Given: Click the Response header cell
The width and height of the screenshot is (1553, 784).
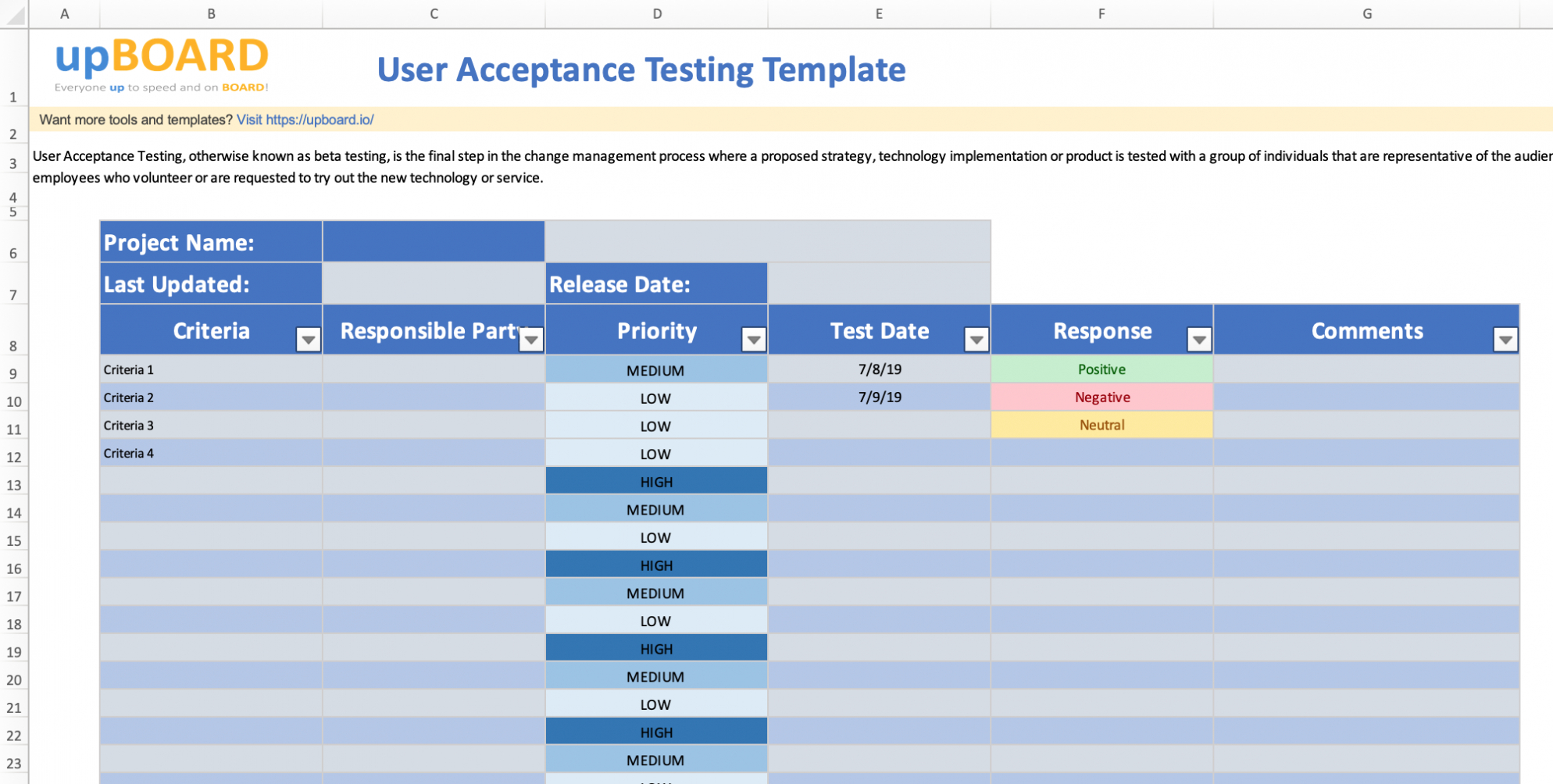Looking at the screenshot, I should click(x=1101, y=330).
